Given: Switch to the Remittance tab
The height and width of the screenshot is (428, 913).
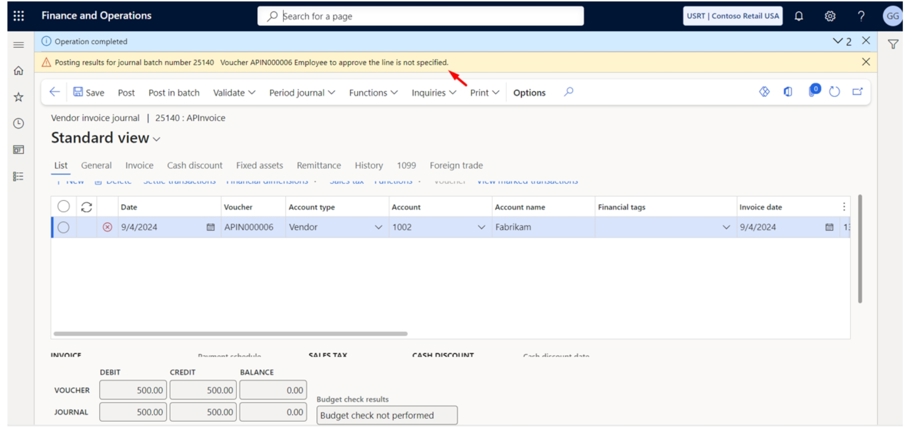Looking at the screenshot, I should [319, 165].
